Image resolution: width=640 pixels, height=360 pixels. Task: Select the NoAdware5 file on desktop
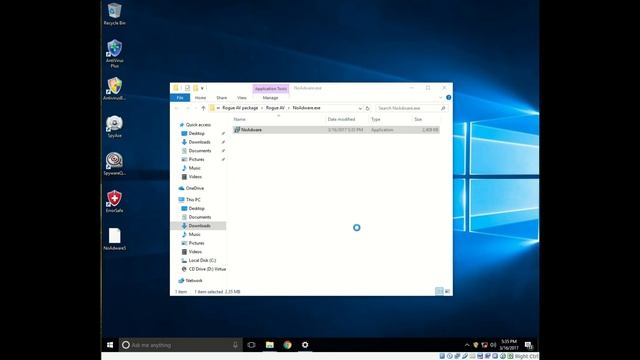(x=114, y=239)
